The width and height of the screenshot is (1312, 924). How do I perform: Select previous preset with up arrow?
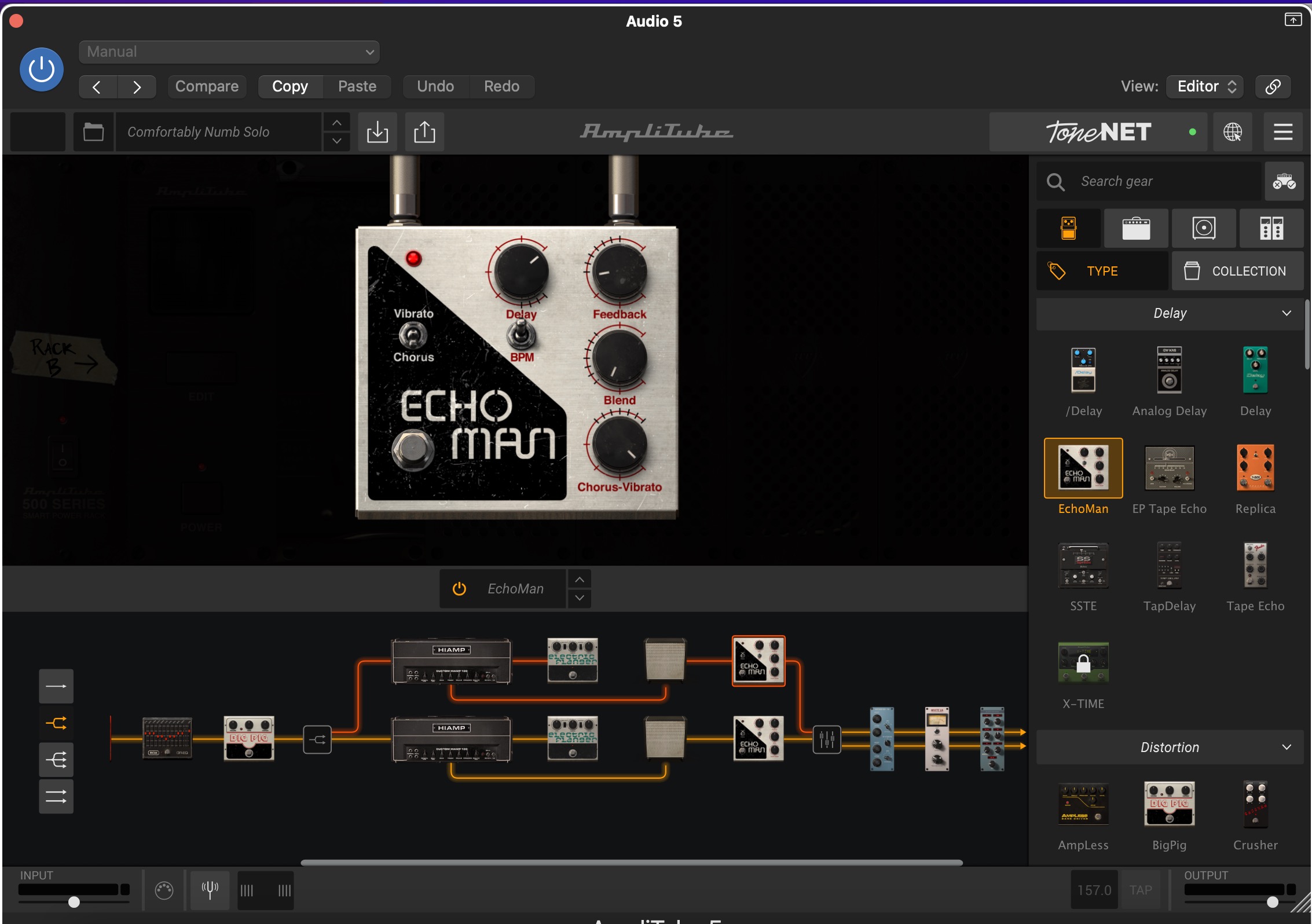(x=336, y=123)
